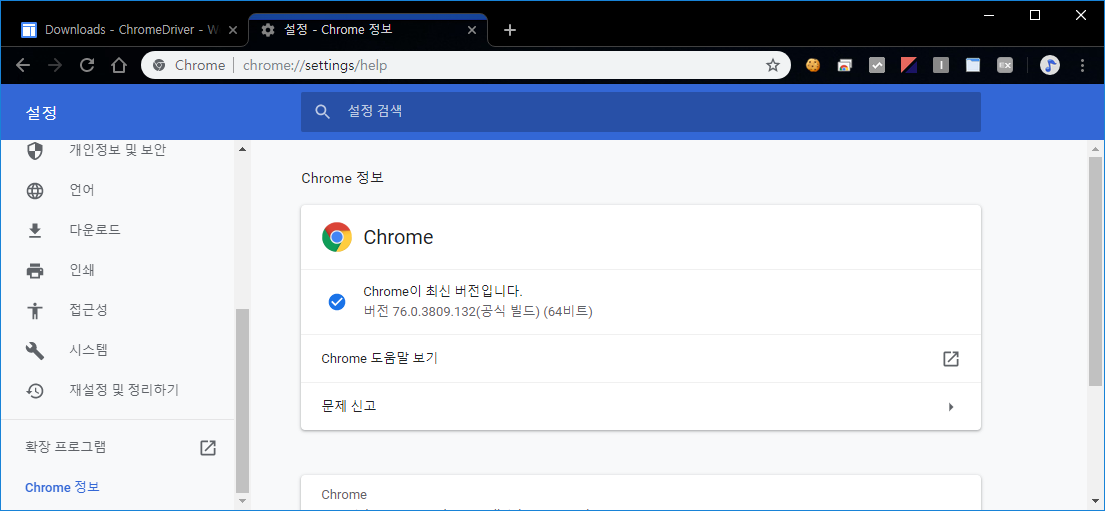Bookmark this page with the star icon

[x=773, y=66]
